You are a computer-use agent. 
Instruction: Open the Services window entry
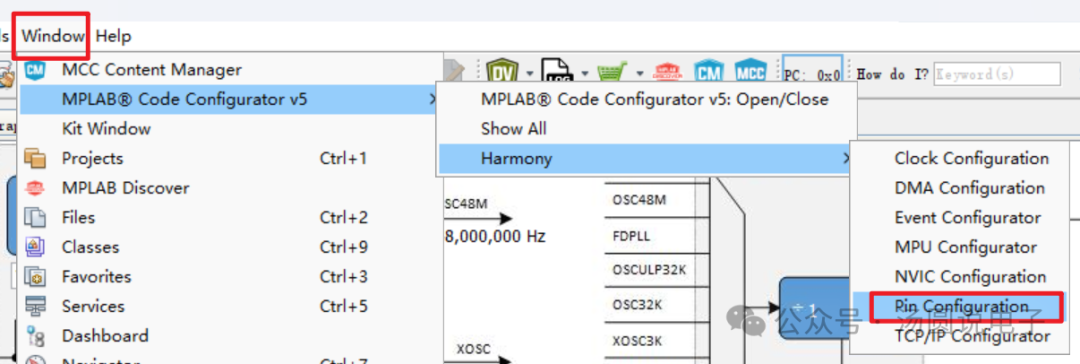pos(93,307)
